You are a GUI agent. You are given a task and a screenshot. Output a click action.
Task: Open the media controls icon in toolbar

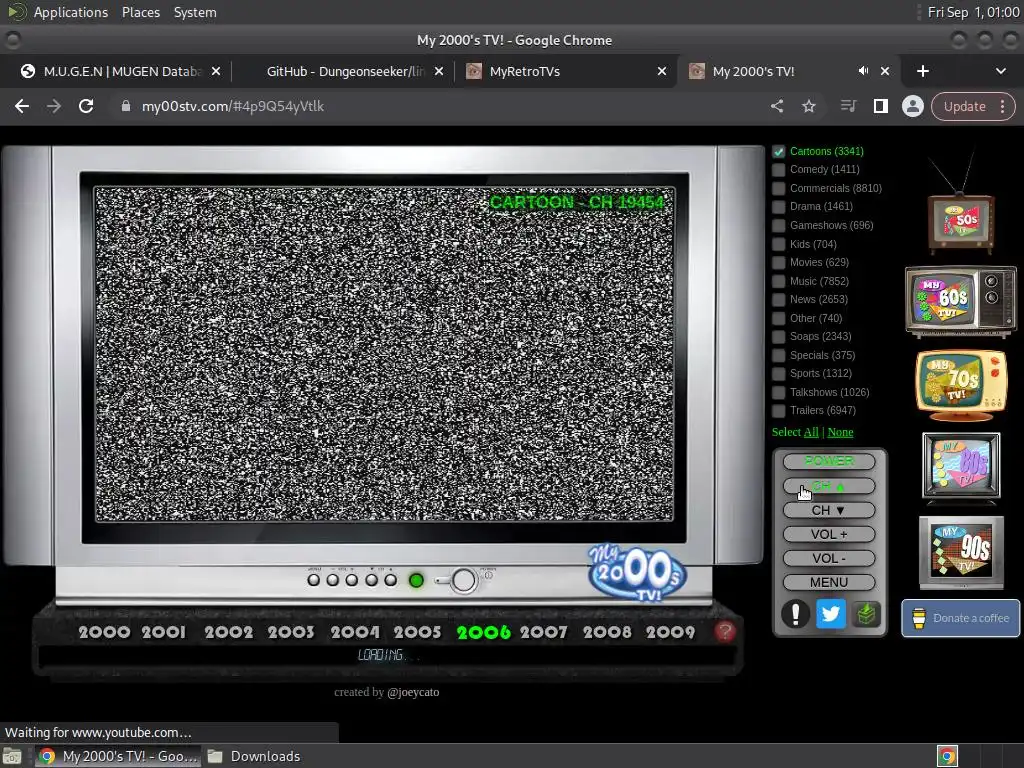tap(848, 106)
